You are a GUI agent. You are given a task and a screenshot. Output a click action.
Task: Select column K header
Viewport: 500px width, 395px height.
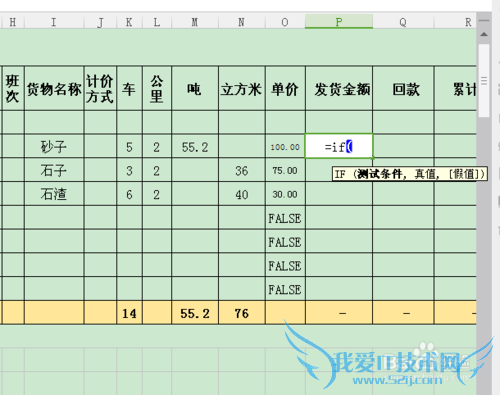[129, 22]
